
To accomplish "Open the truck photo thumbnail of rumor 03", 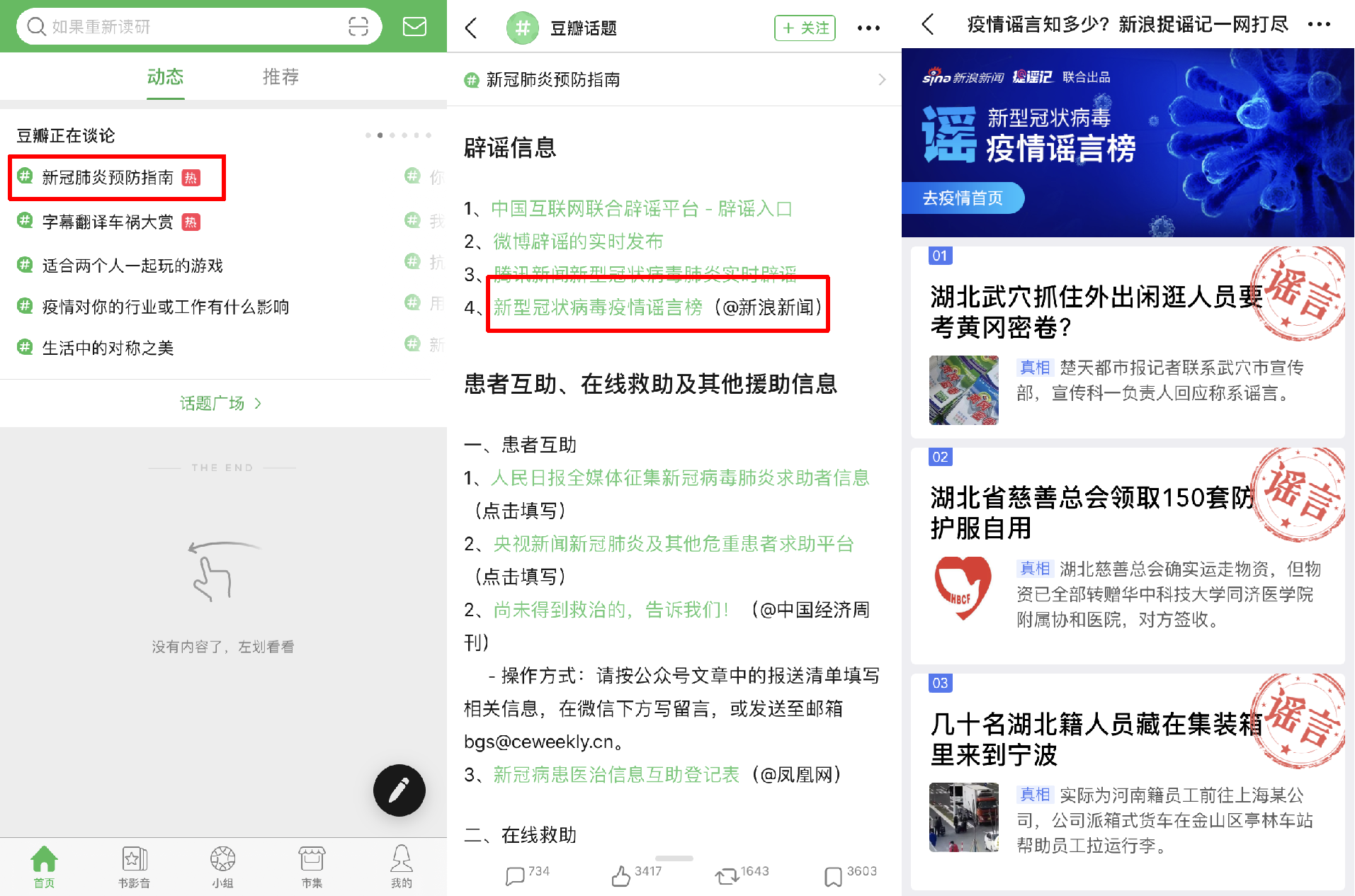I will [x=963, y=817].
